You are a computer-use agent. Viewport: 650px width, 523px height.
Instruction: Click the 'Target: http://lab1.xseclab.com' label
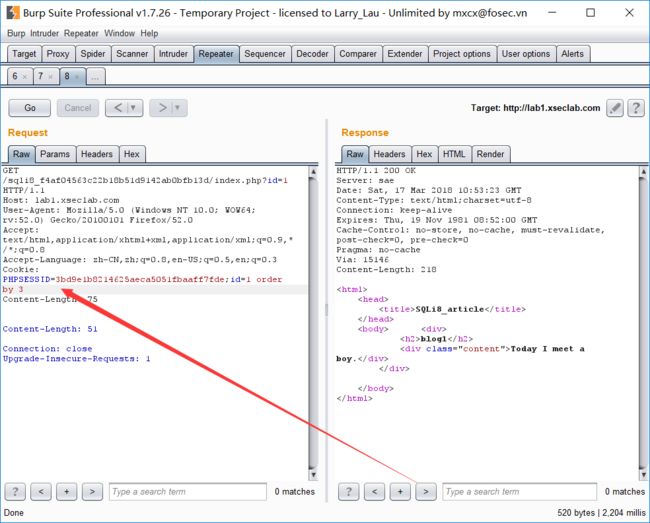click(535, 108)
